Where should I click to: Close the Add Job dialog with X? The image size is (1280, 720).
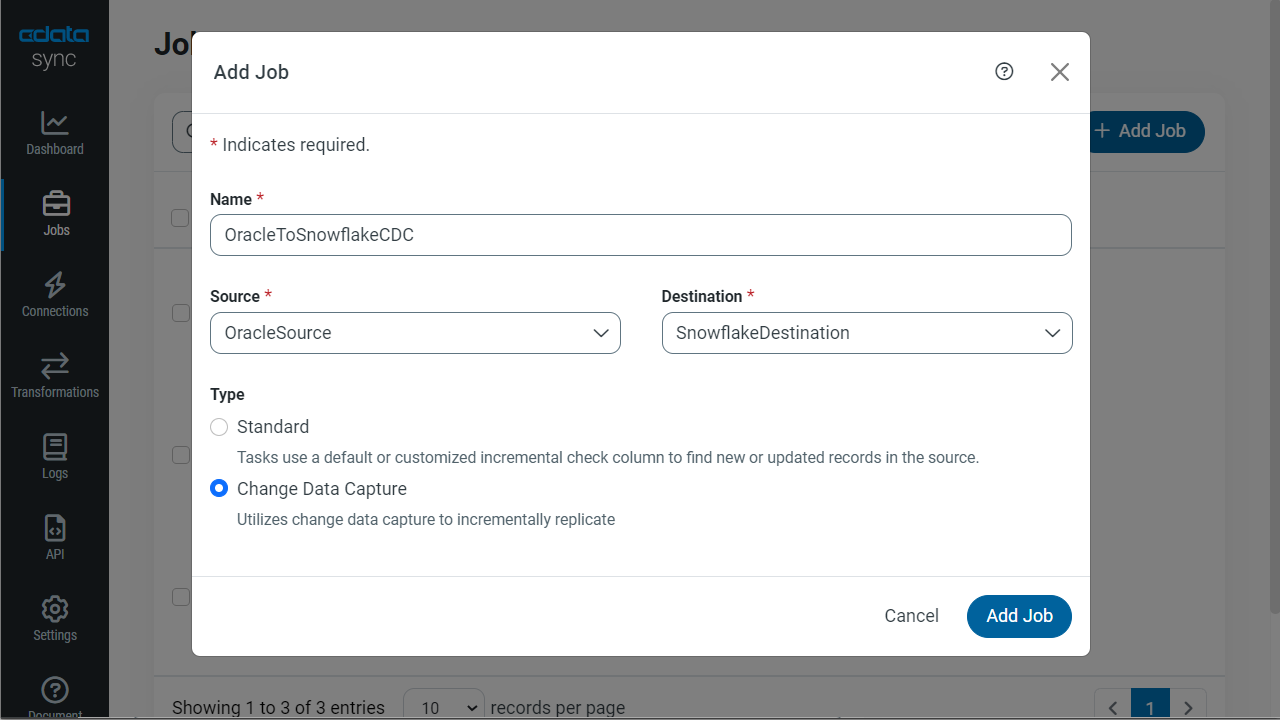point(1060,72)
